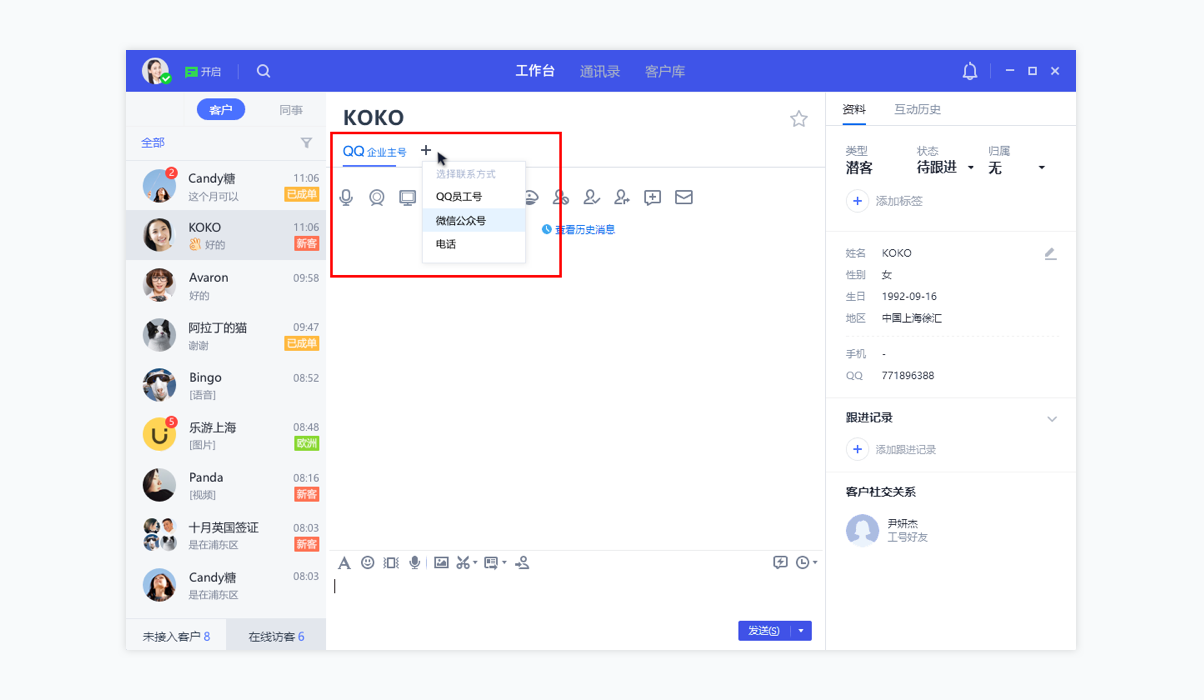Toggle the green 开启 status switch
Image resolution: width=1204 pixels, height=700 pixels.
203,72
